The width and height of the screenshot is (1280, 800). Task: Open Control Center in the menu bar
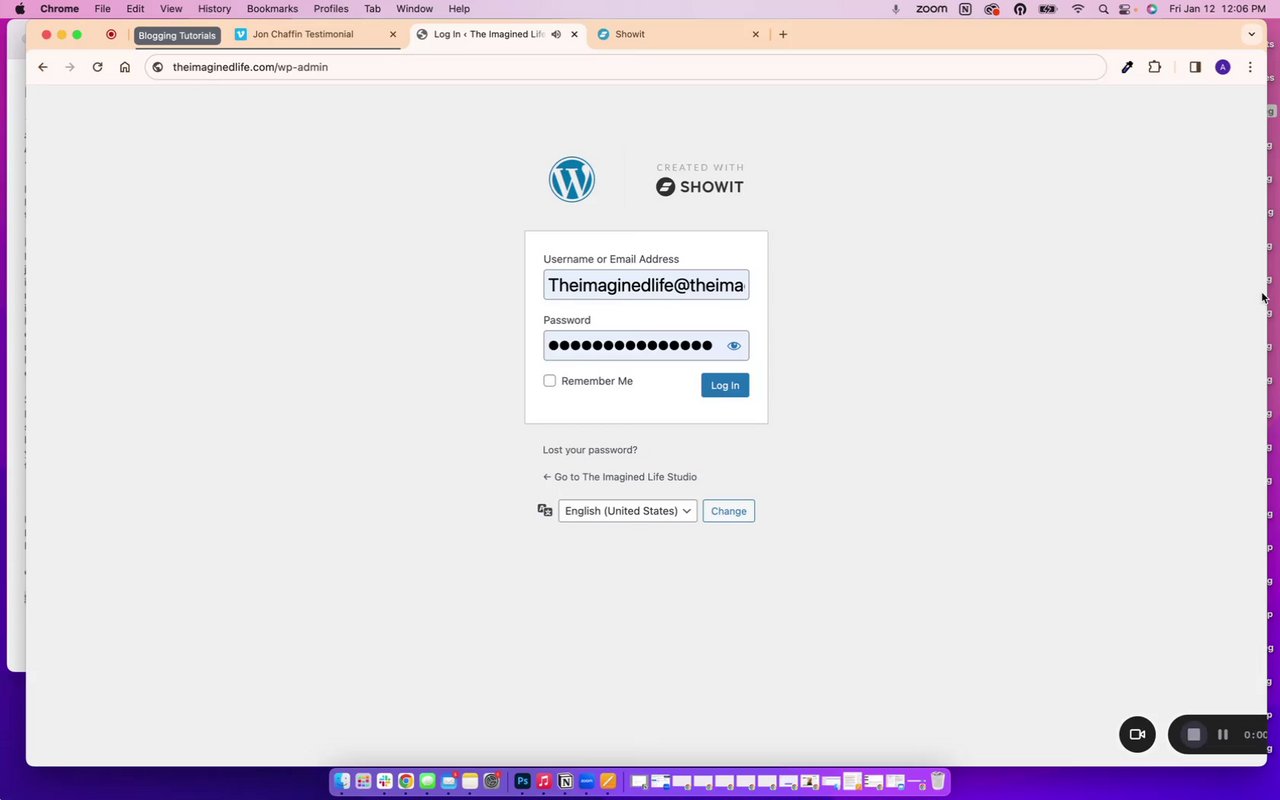tap(1126, 9)
